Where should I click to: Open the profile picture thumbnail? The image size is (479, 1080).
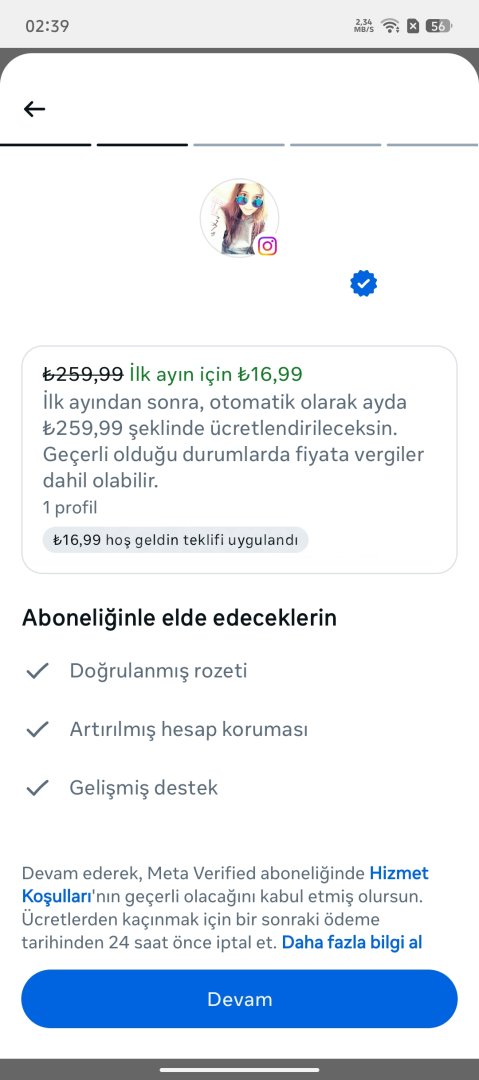(x=239, y=218)
